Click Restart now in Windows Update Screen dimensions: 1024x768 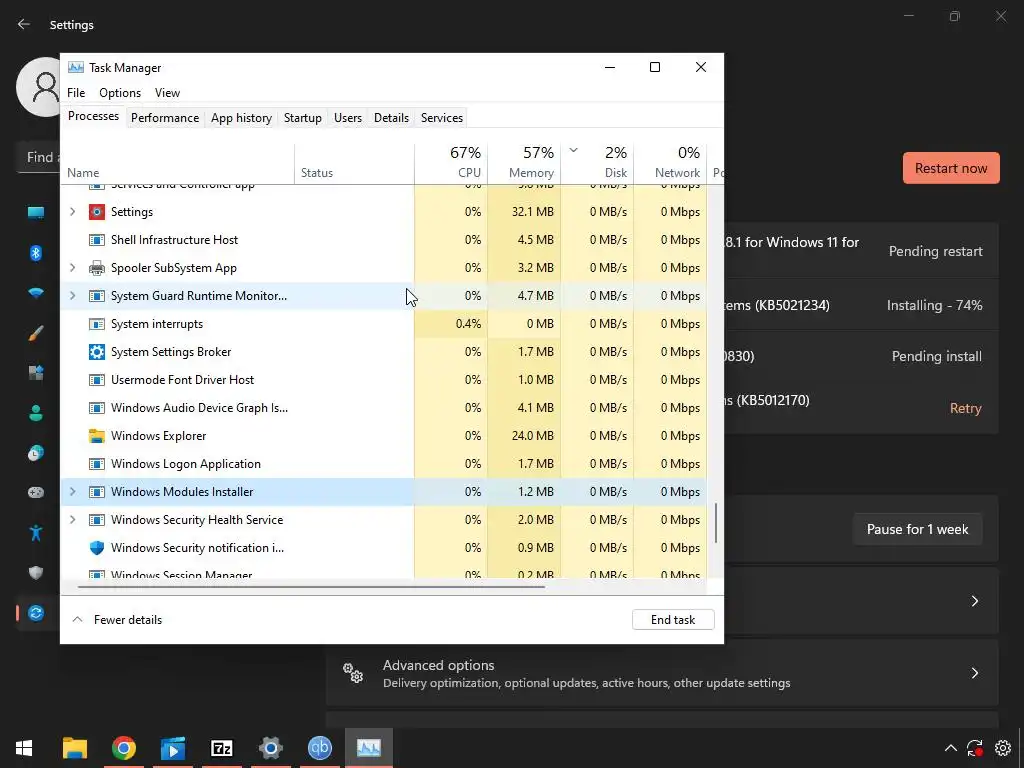point(951,168)
